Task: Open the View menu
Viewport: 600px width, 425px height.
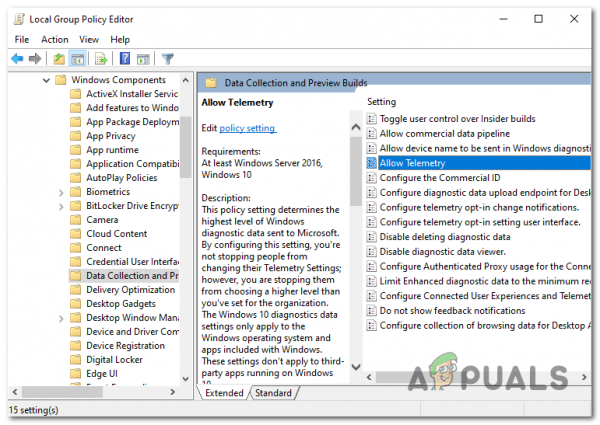Action: point(89,39)
